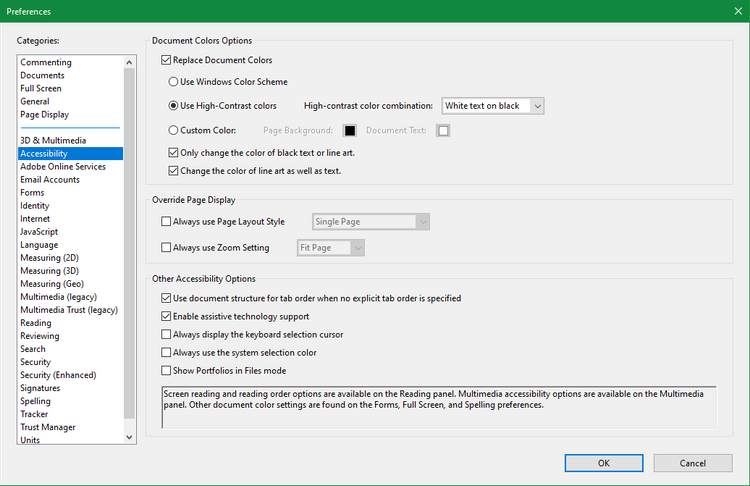Close the Preferences dialog with X

coord(738,11)
